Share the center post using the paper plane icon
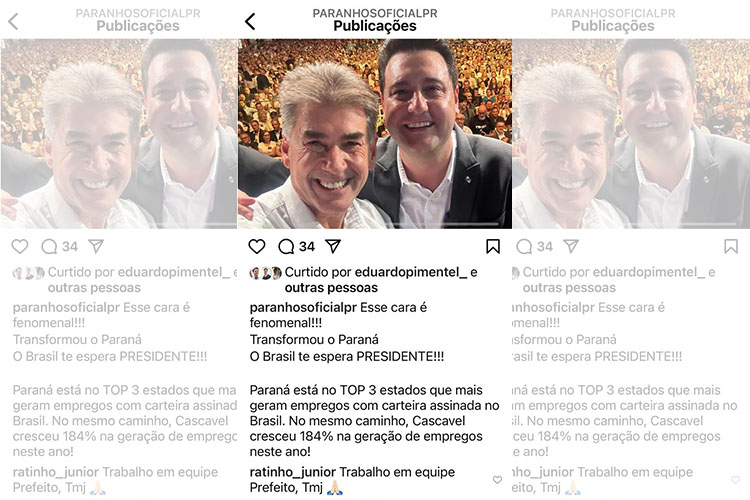Screen dimensions: 750x500 (333, 246)
